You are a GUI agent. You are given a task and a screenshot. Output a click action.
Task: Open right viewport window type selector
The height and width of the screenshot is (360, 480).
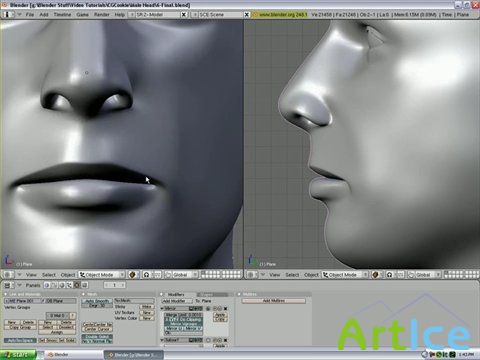pos(251,275)
